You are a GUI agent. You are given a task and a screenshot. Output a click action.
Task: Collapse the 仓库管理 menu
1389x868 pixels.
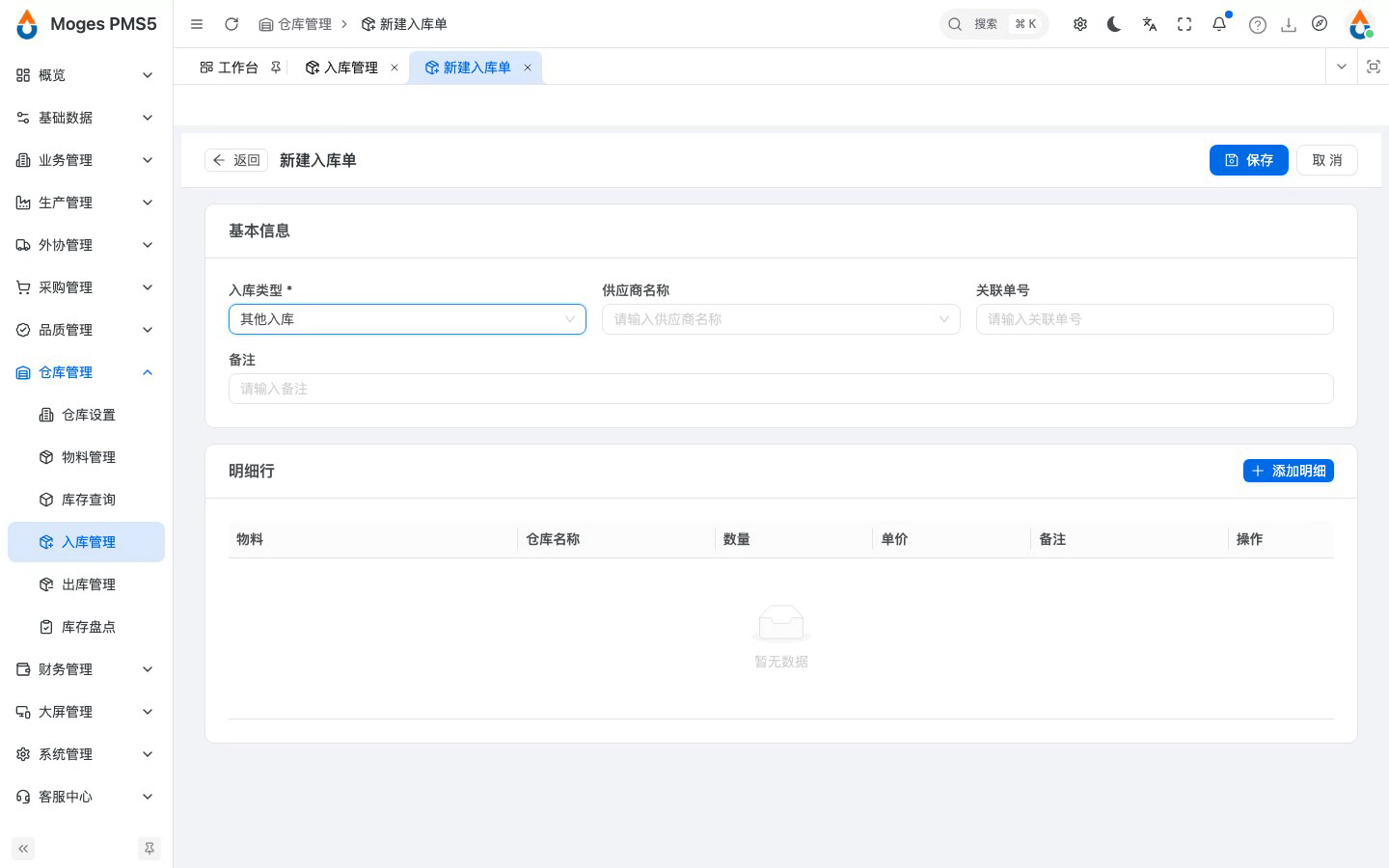coord(86,372)
